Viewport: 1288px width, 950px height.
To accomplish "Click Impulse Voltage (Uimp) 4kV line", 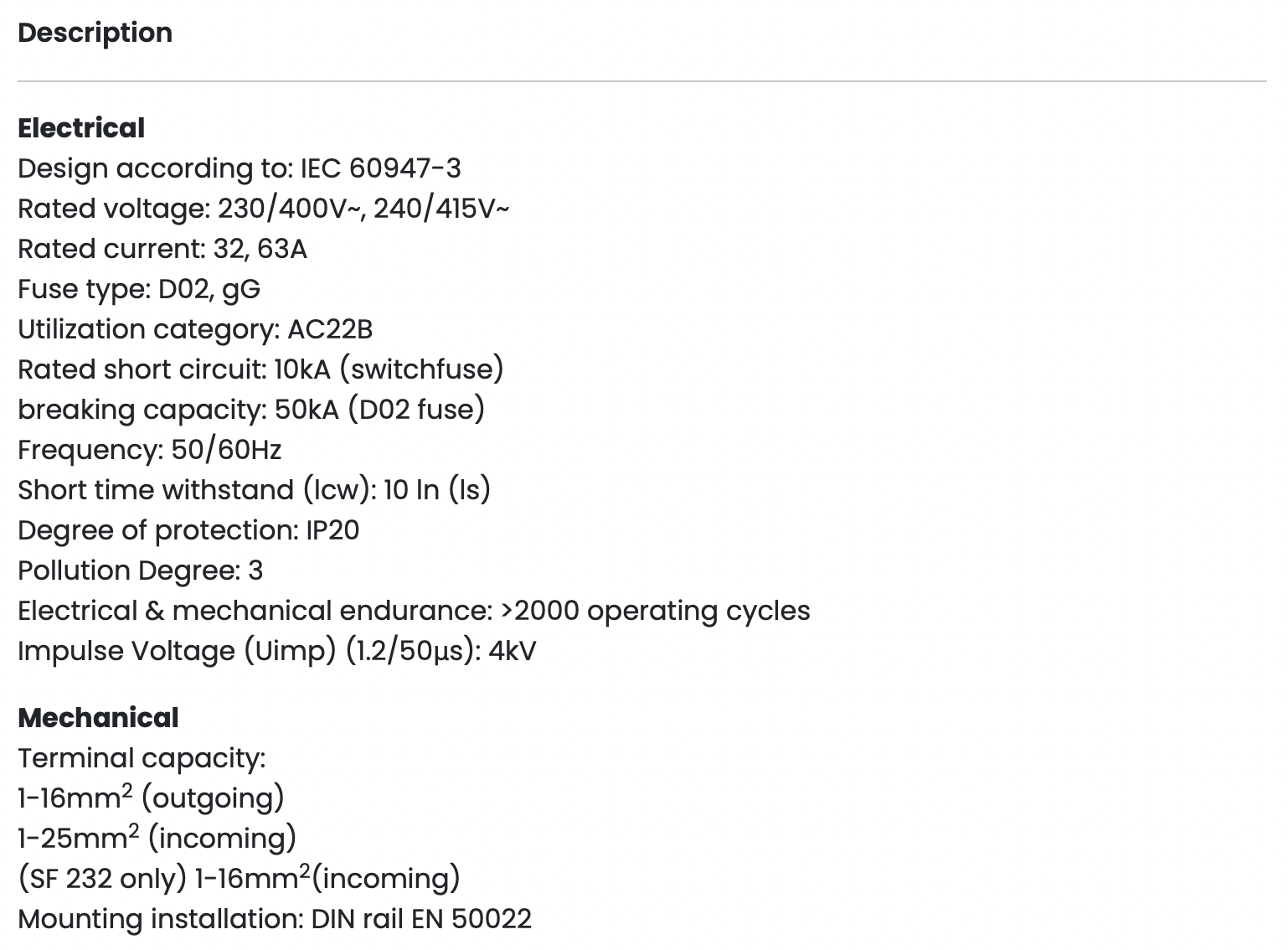I will click(277, 651).
